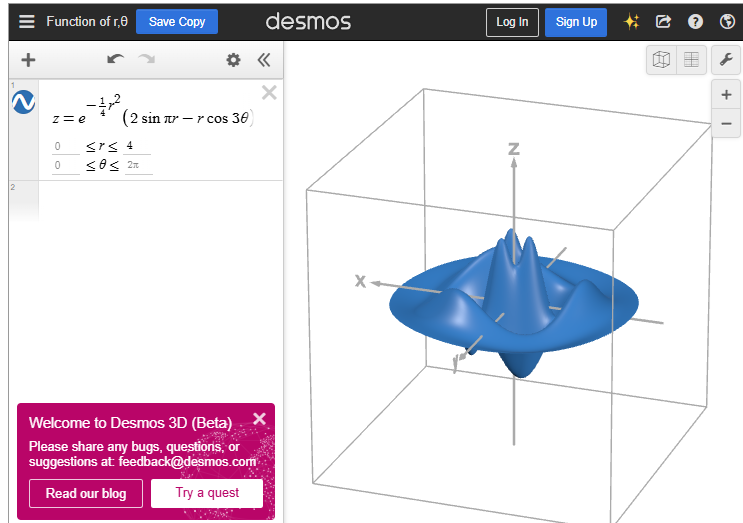The image size is (743, 523).
Task: Click the Save Copy button
Action: (177, 22)
